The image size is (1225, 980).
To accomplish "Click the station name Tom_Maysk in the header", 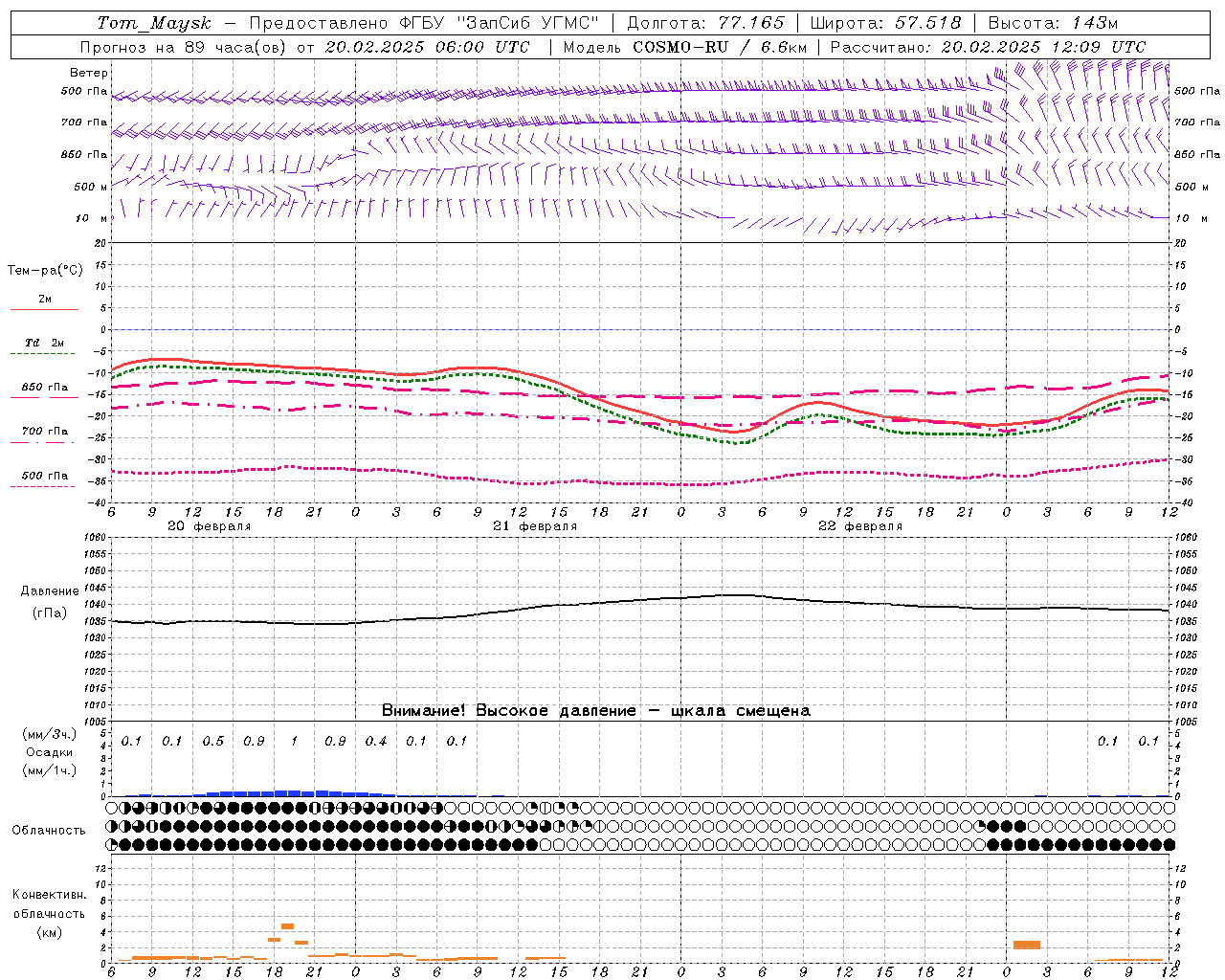I will 154,23.
